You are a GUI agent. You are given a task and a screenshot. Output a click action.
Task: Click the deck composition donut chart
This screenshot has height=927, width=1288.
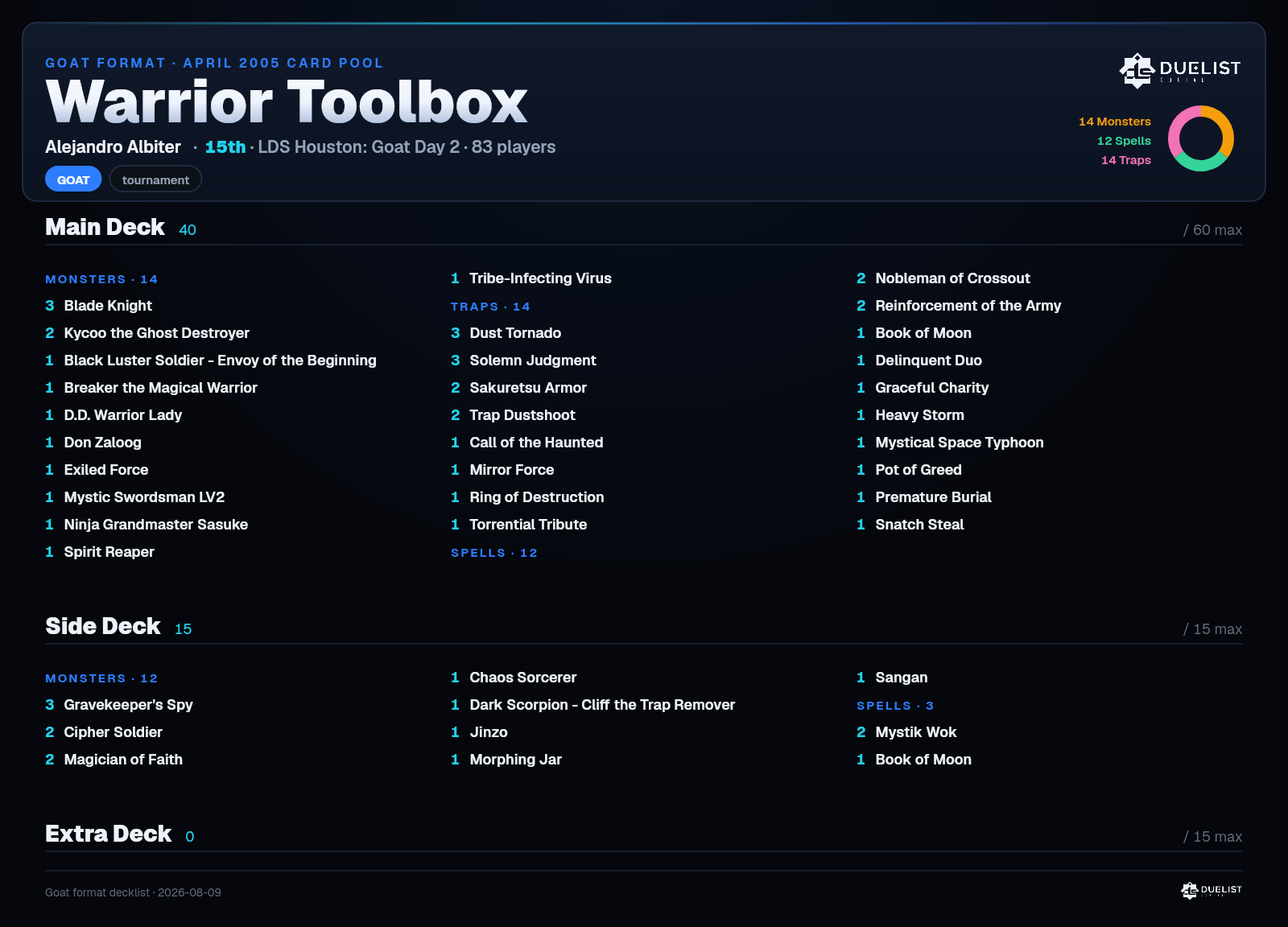click(1200, 138)
